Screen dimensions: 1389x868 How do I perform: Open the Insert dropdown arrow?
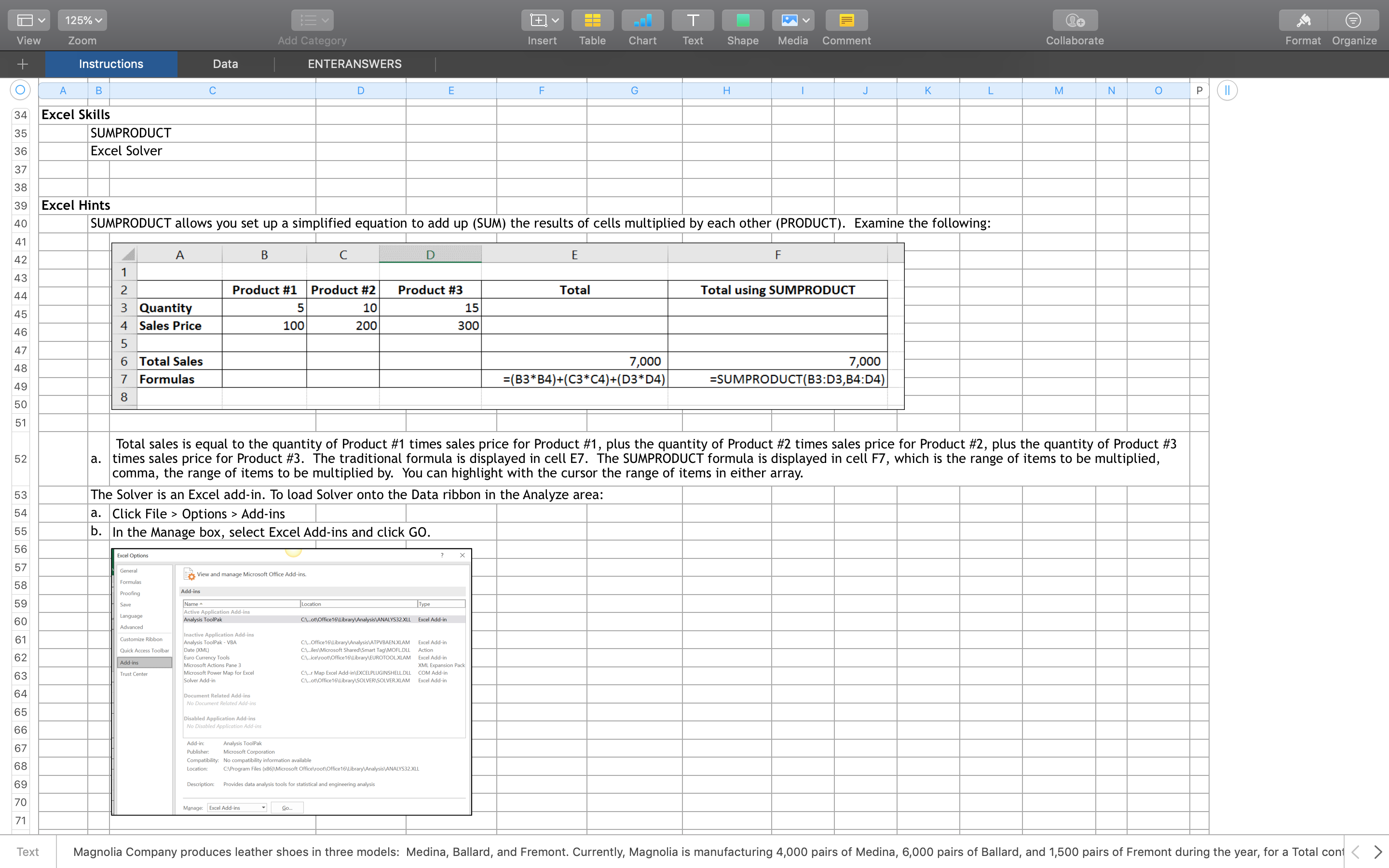point(555,21)
